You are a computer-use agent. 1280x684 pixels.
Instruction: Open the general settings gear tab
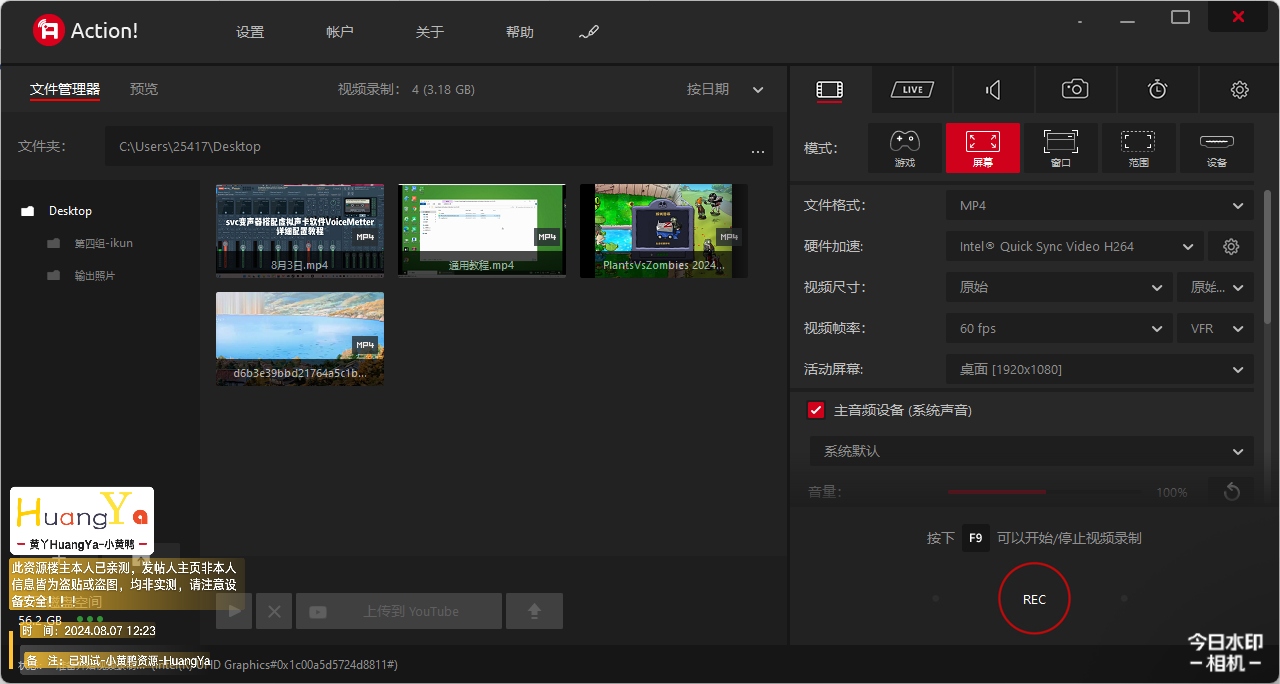tap(1239, 90)
